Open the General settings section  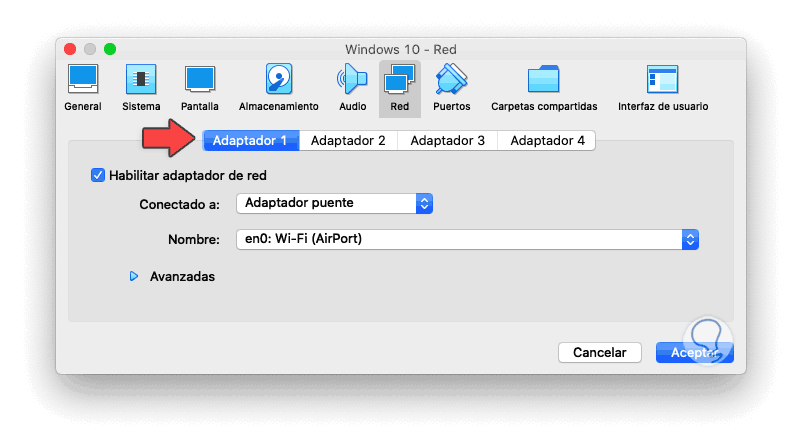tap(83, 88)
